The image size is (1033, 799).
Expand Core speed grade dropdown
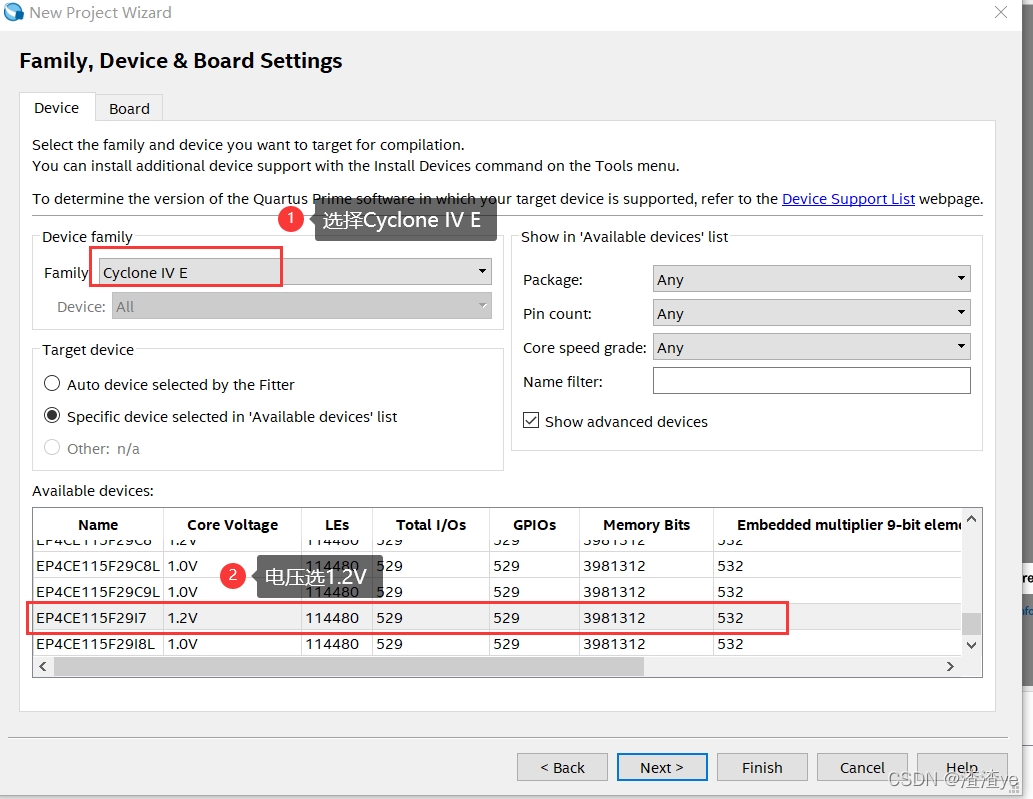[x=811, y=348]
